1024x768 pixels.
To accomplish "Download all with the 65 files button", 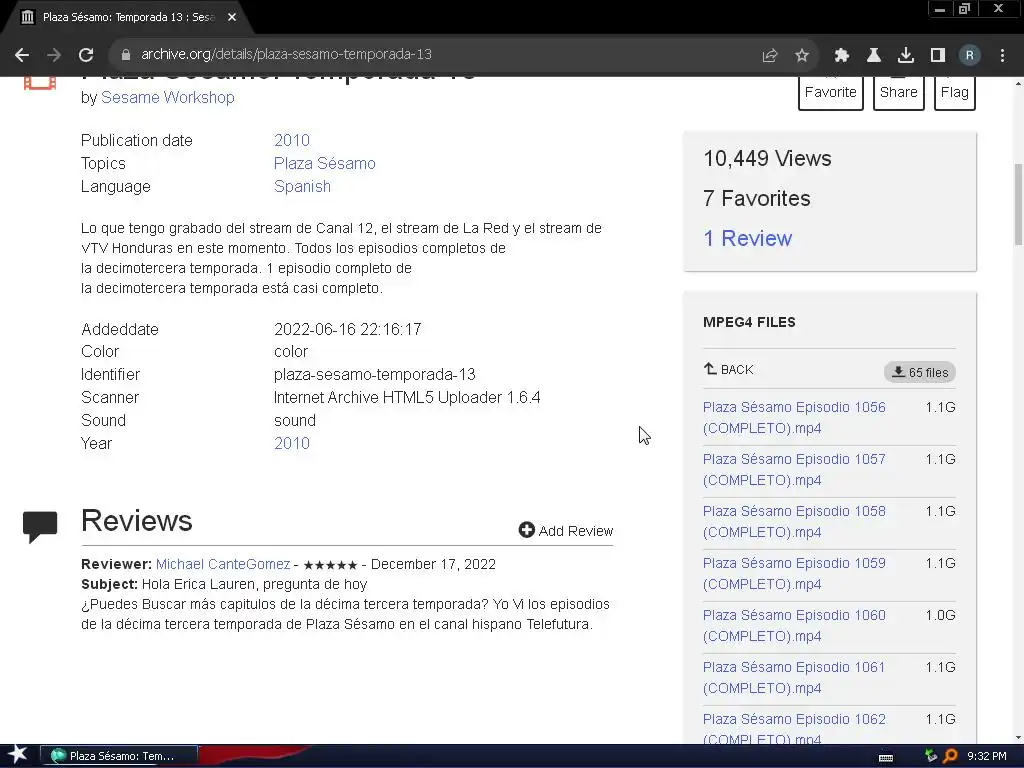I will tap(920, 372).
